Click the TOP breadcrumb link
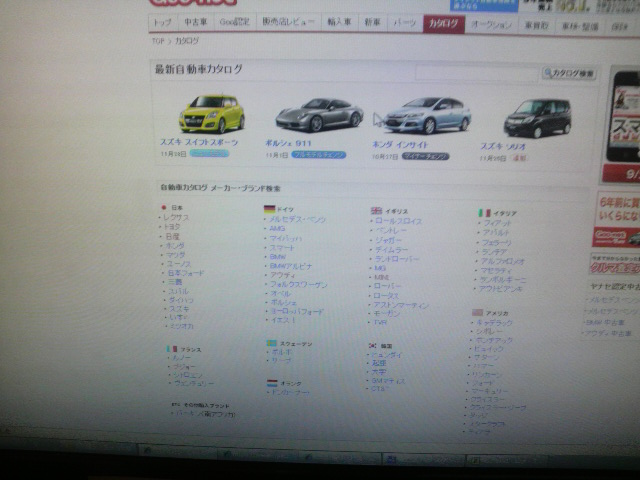This screenshot has width=640, height=480. [x=158, y=41]
